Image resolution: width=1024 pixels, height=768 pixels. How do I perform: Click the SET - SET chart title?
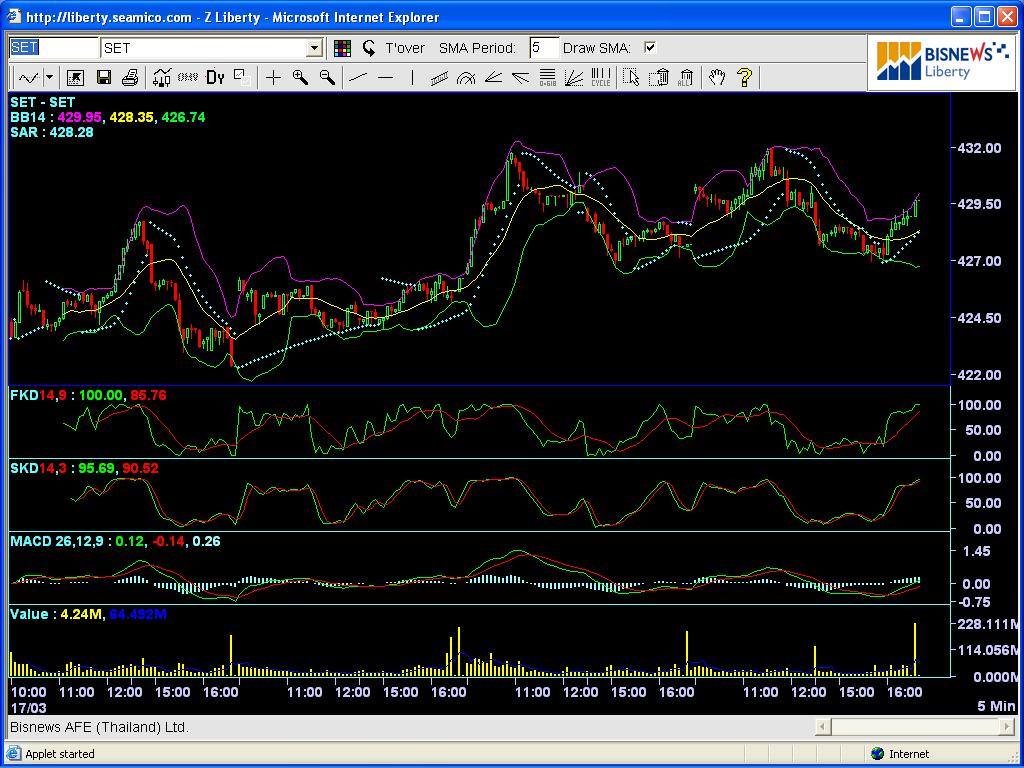point(42,102)
